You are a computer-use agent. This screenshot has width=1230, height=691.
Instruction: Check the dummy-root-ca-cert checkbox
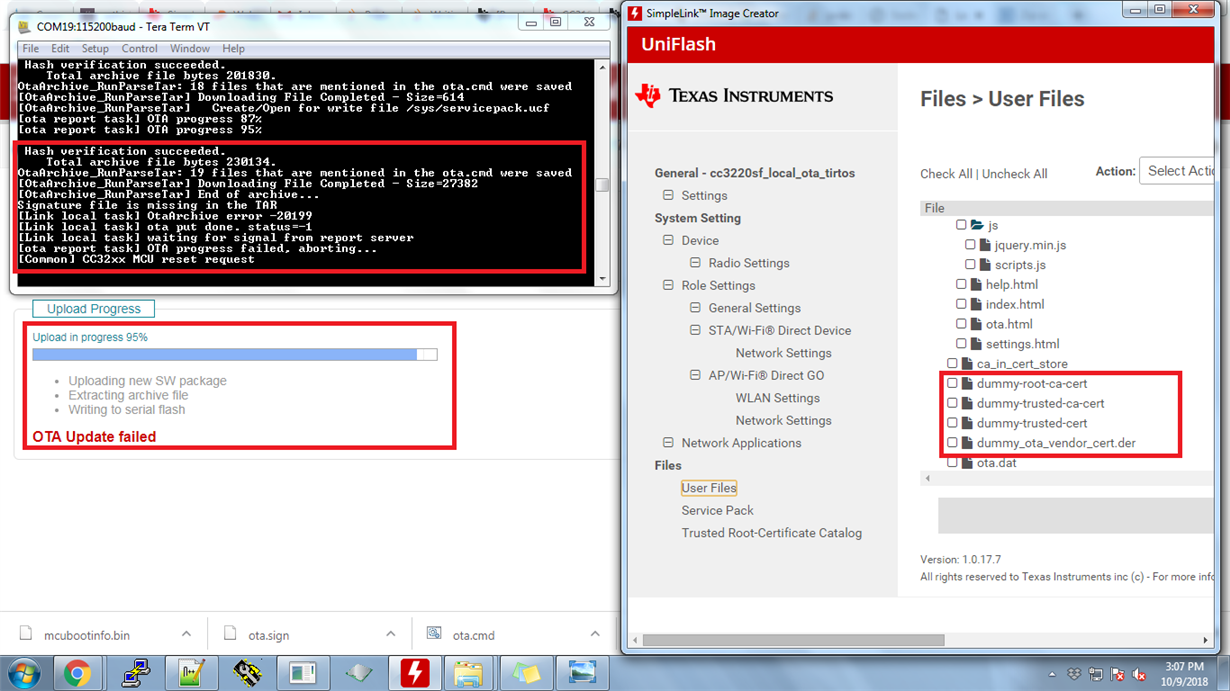click(x=952, y=383)
